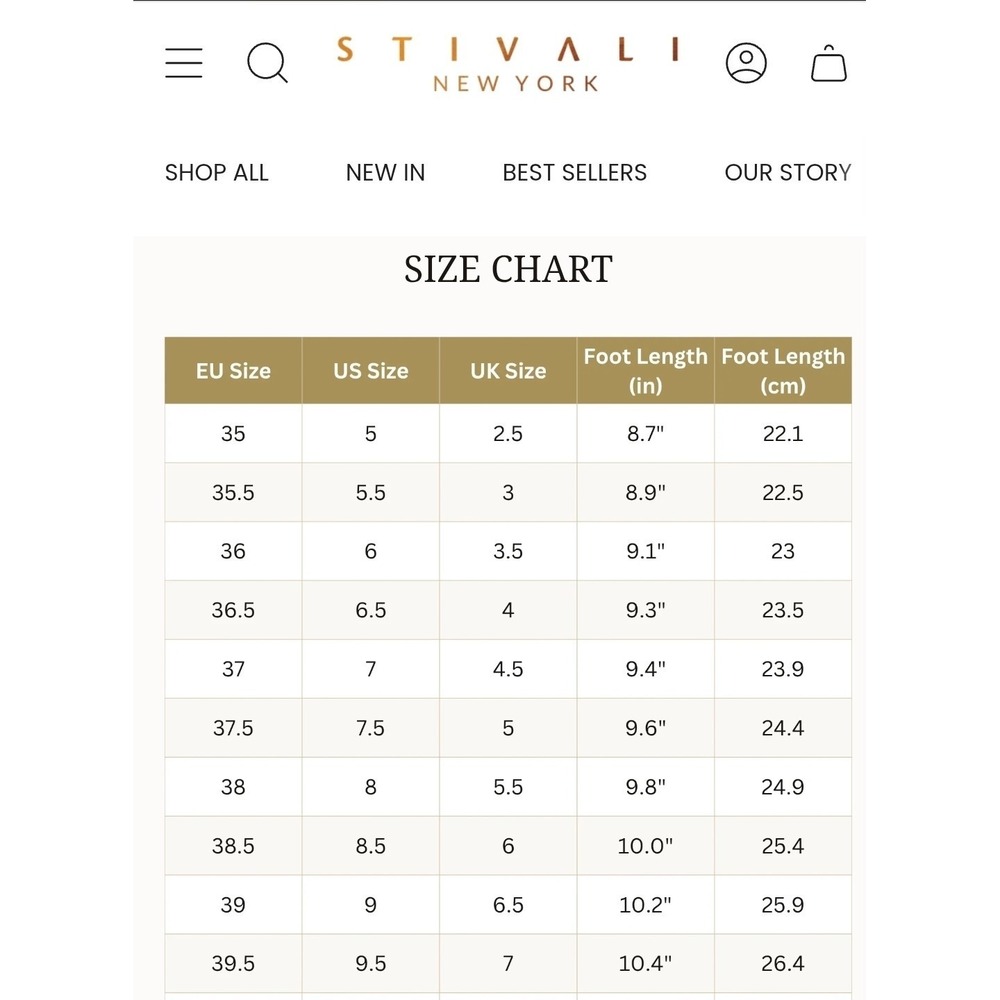Open the user account icon
The height and width of the screenshot is (1000, 1000).
point(746,62)
